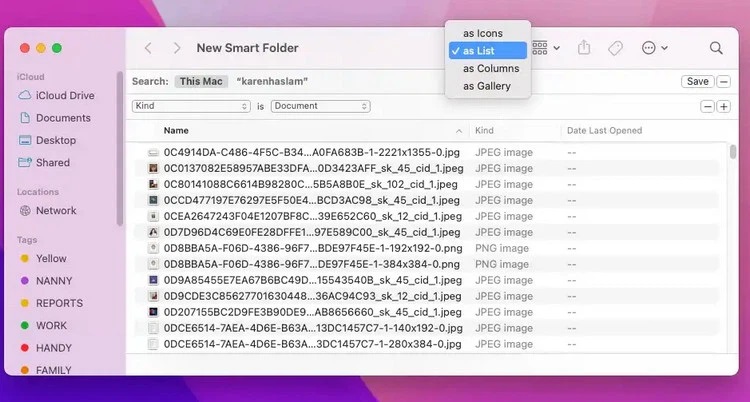Click the Save button
The height and width of the screenshot is (402, 750).
[697, 81]
